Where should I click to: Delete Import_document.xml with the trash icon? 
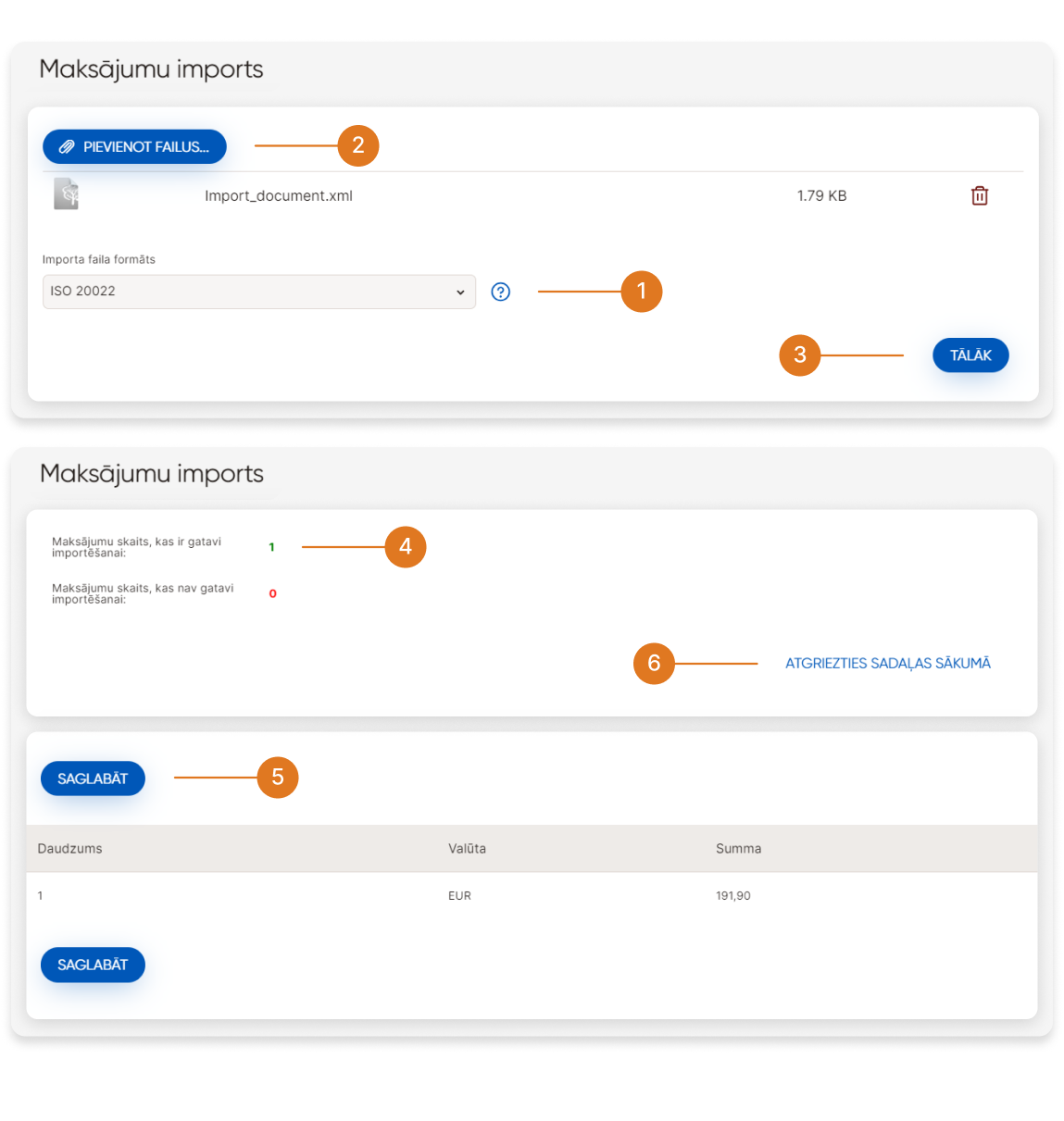click(x=979, y=195)
